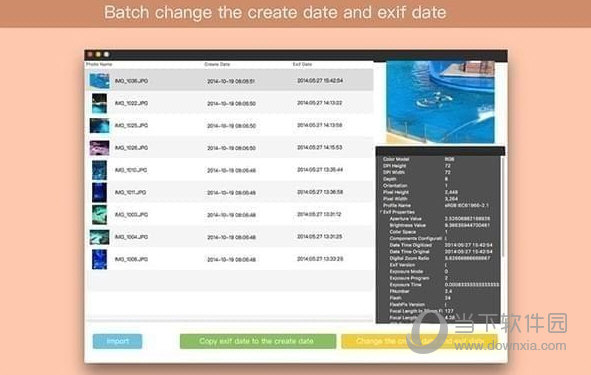Click the Color Space property row
Viewport: 591px width, 375px height.
(440, 232)
